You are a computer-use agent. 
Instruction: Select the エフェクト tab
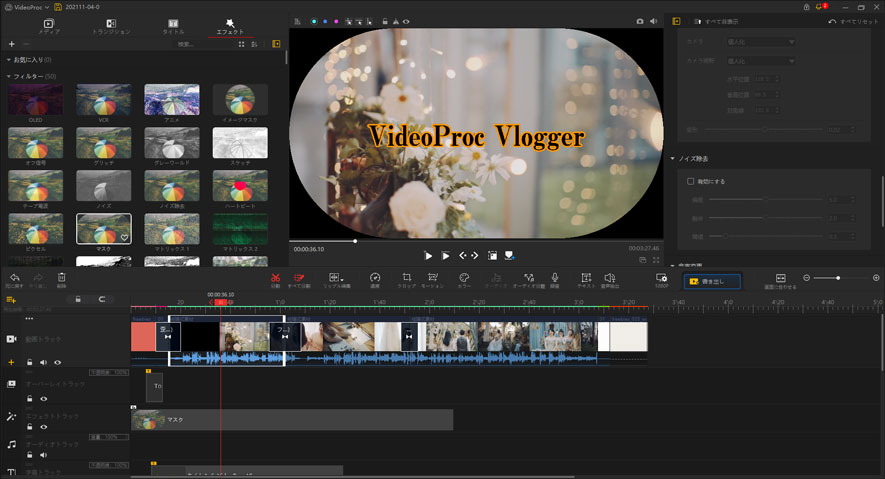(x=230, y=27)
